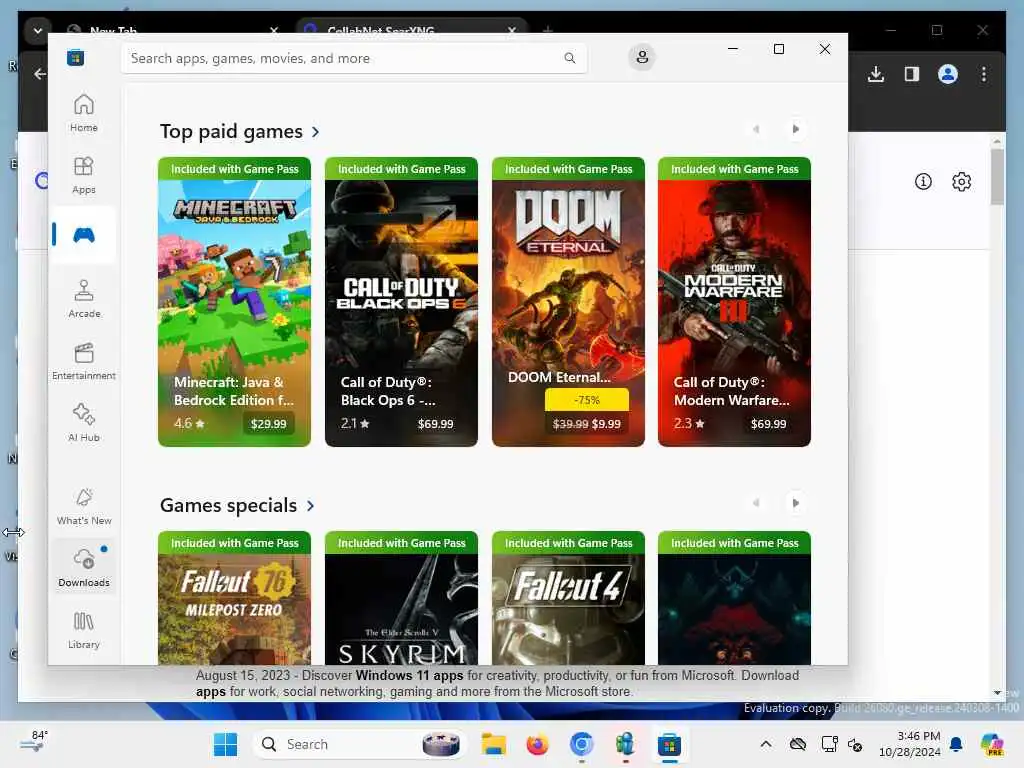Open Chrome profile avatar
Viewport: 1024px width, 768px height.
[948, 74]
